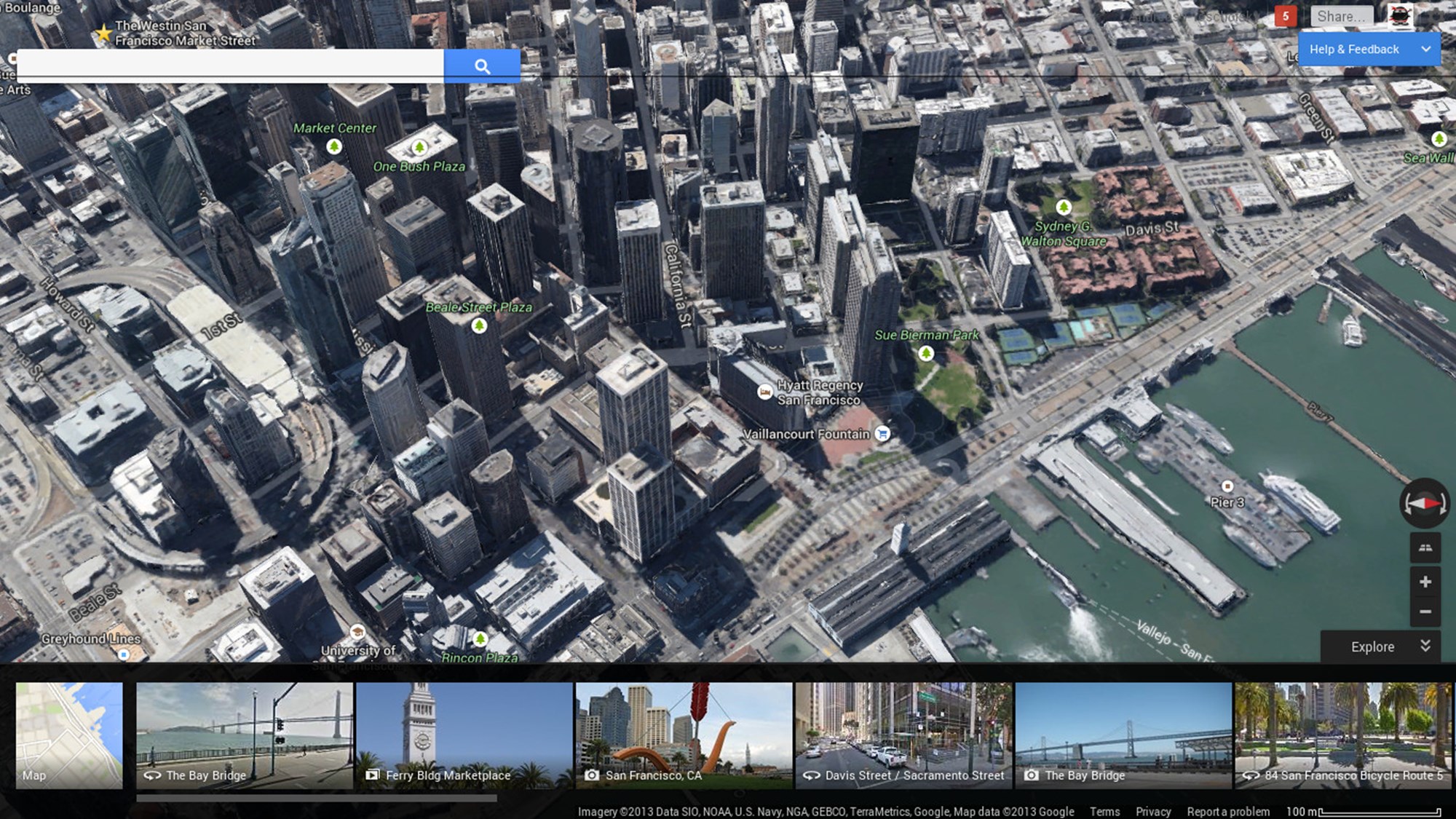Expand the Help & Feedback menu
The image size is (1456, 819).
click(1427, 48)
